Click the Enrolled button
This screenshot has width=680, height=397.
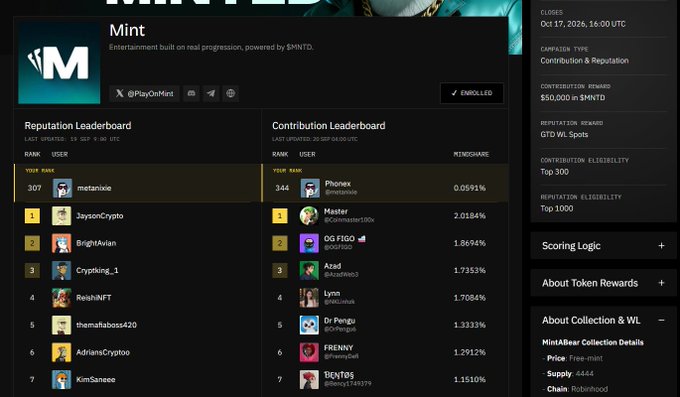(x=472, y=93)
